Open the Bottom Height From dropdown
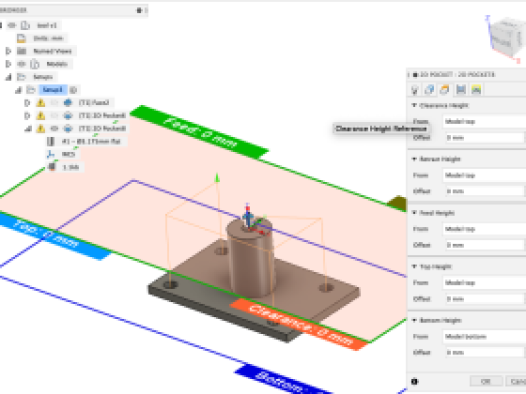The image size is (526, 394). click(x=484, y=337)
